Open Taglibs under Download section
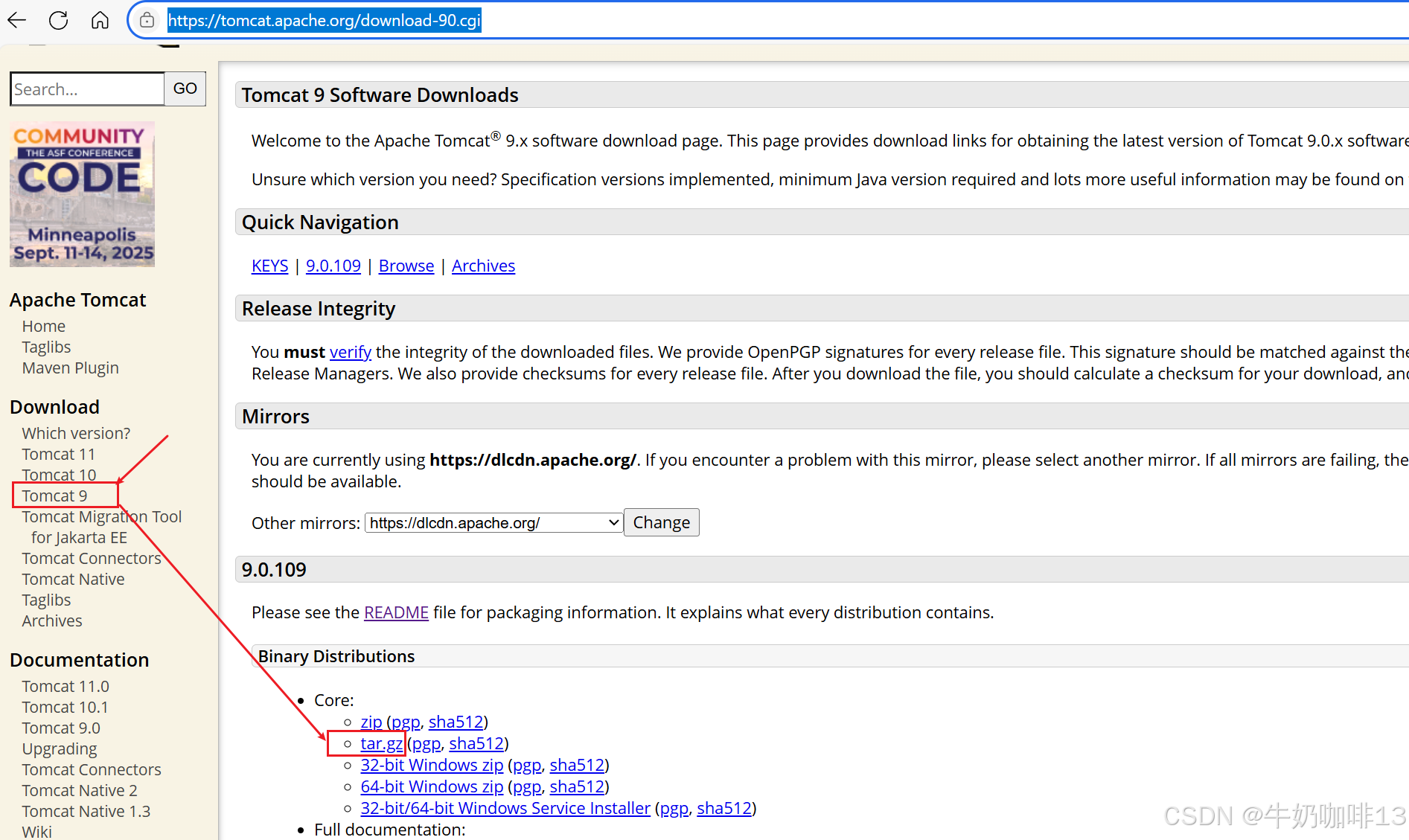1409x840 pixels. tap(46, 600)
